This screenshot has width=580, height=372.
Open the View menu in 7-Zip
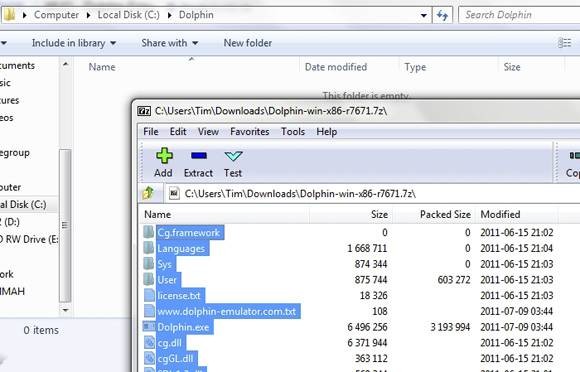[x=208, y=132]
